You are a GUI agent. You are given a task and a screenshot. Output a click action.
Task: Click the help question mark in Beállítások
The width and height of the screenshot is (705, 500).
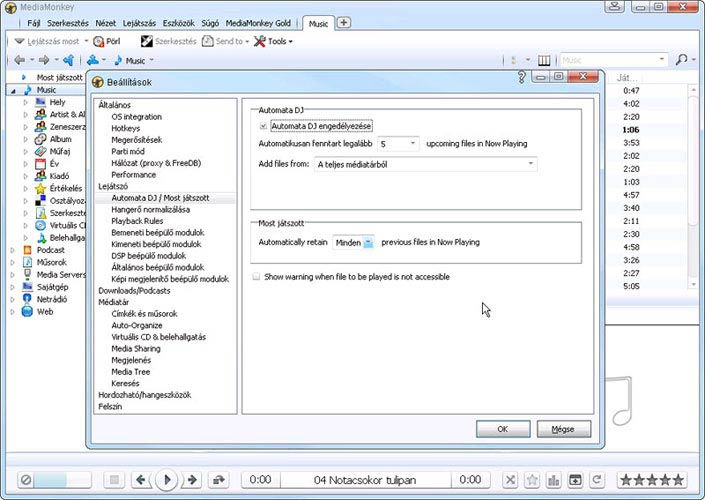(522, 76)
